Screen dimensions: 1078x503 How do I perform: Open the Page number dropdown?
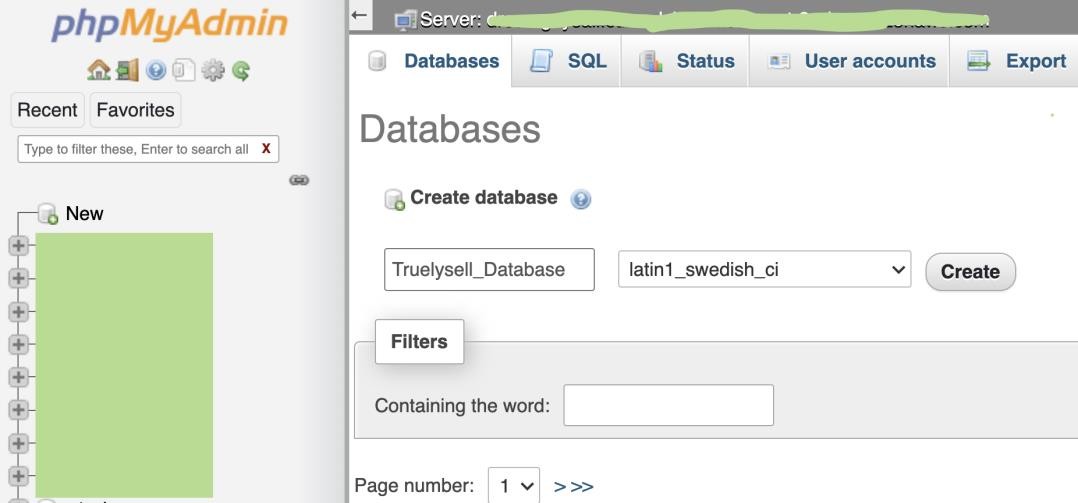[513, 486]
